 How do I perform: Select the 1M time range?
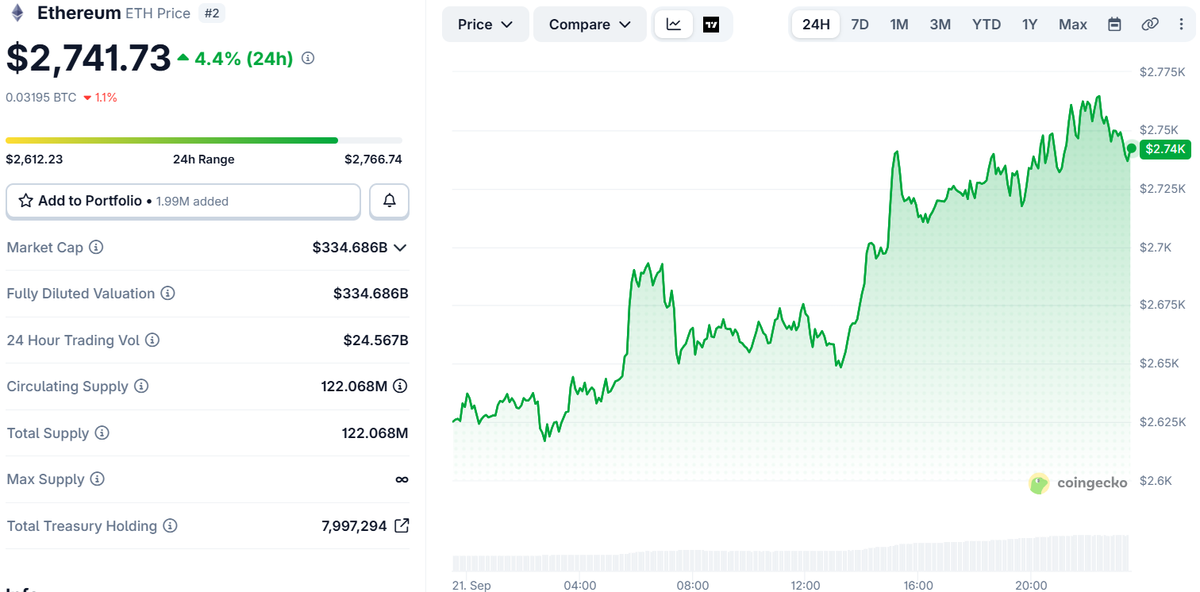899,24
